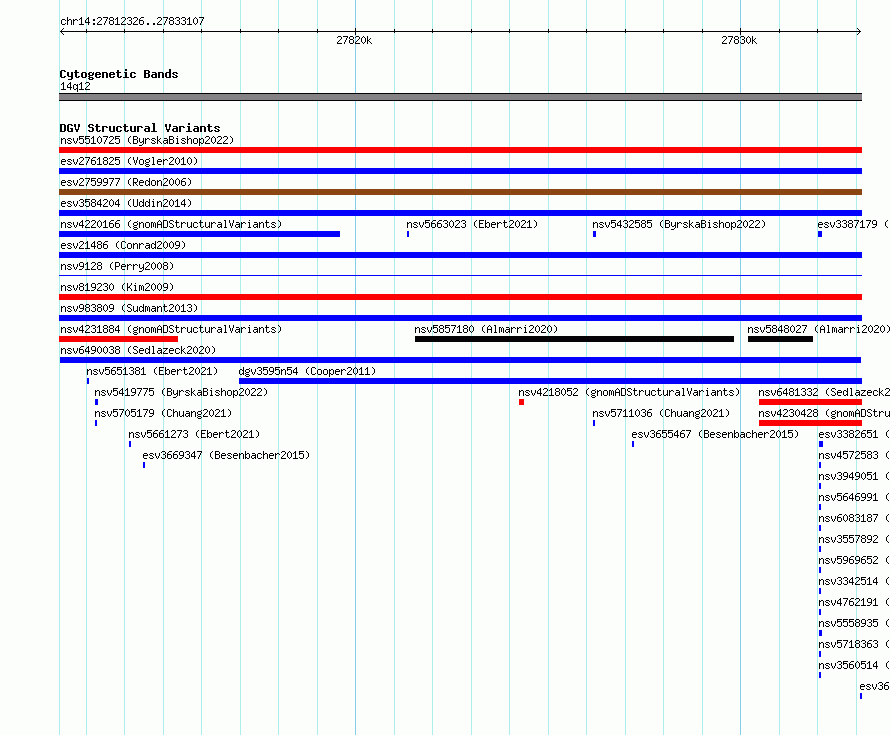
Task: Open the esv21486 (Conrad2009) label
Action: tap(123, 245)
